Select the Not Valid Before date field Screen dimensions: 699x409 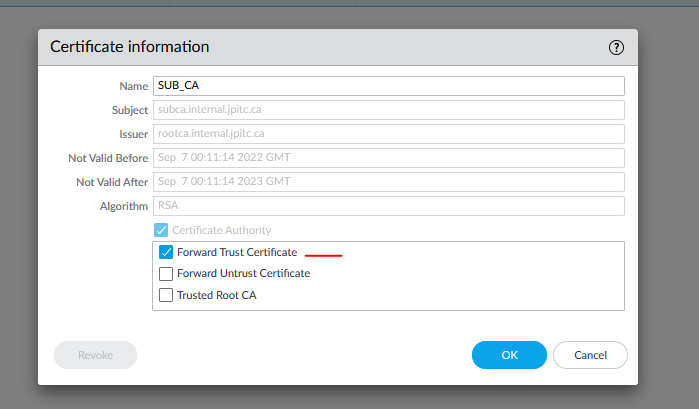pyautogui.click(x=388, y=158)
